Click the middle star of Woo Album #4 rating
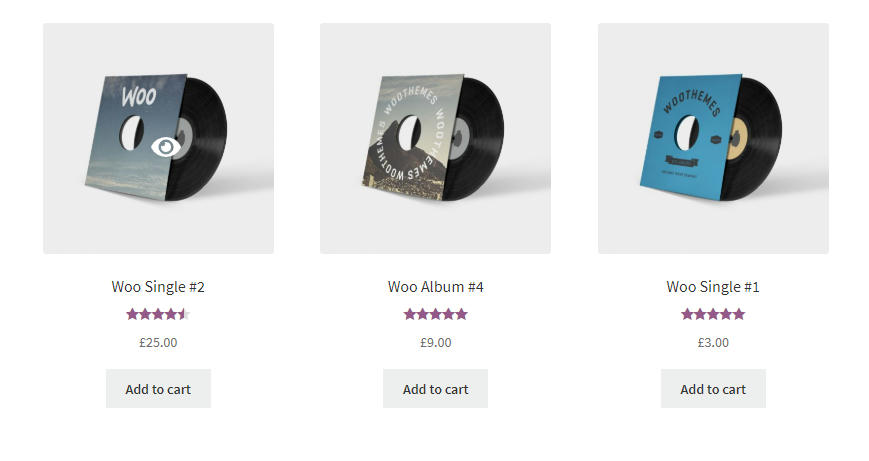The width and height of the screenshot is (869, 461). pyautogui.click(x=436, y=314)
